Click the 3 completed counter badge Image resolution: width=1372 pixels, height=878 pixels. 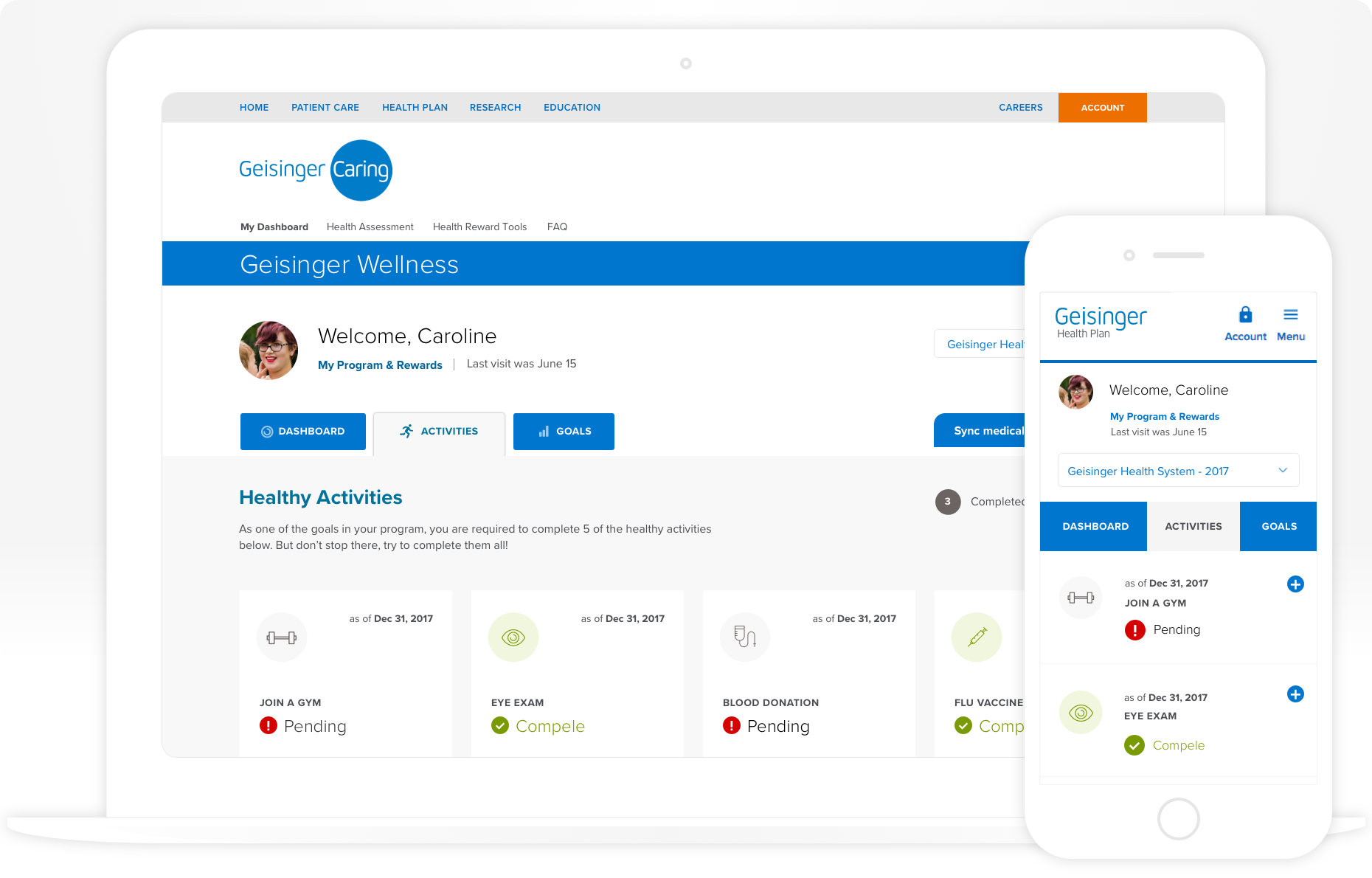pos(948,502)
